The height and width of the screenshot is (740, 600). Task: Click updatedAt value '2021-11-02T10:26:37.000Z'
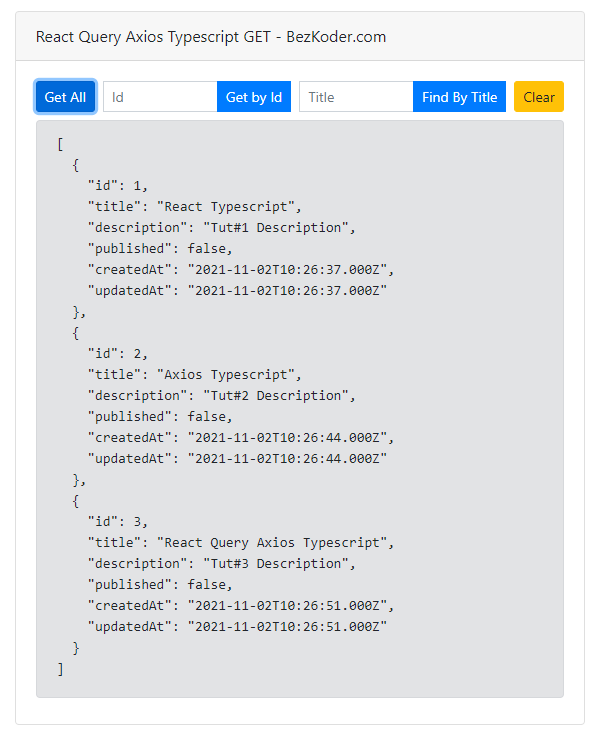click(x=287, y=291)
